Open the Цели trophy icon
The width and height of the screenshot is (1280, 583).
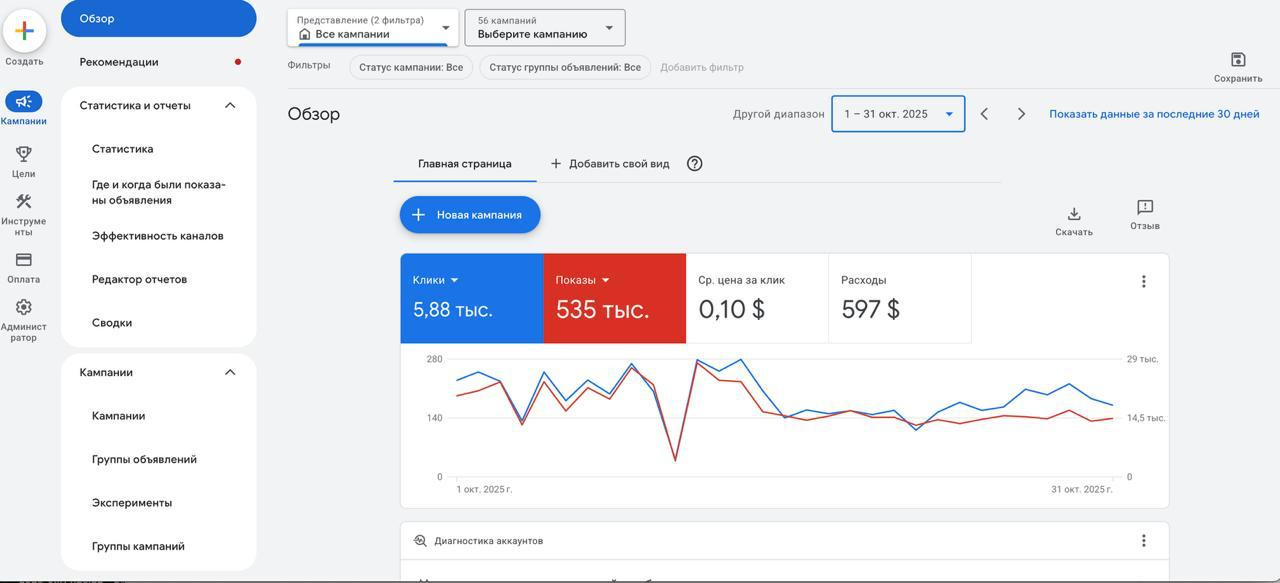[x=24, y=154]
